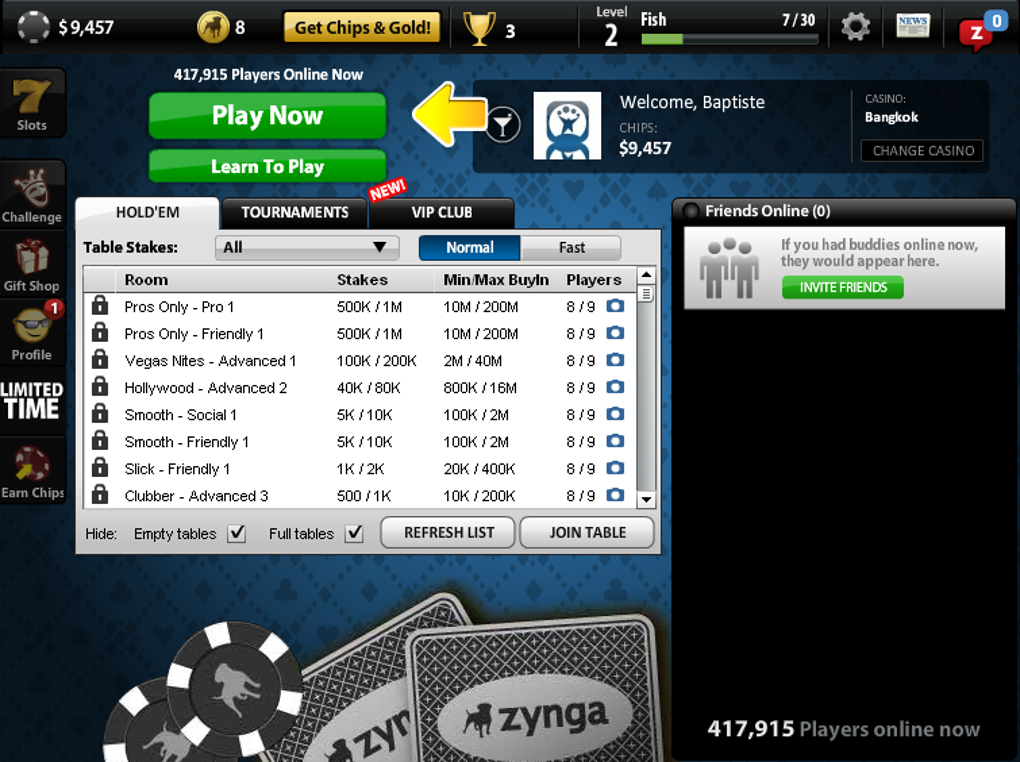1020x762 pixels.
Task: Open the Gift Shop icon
Action: point(32,265)
